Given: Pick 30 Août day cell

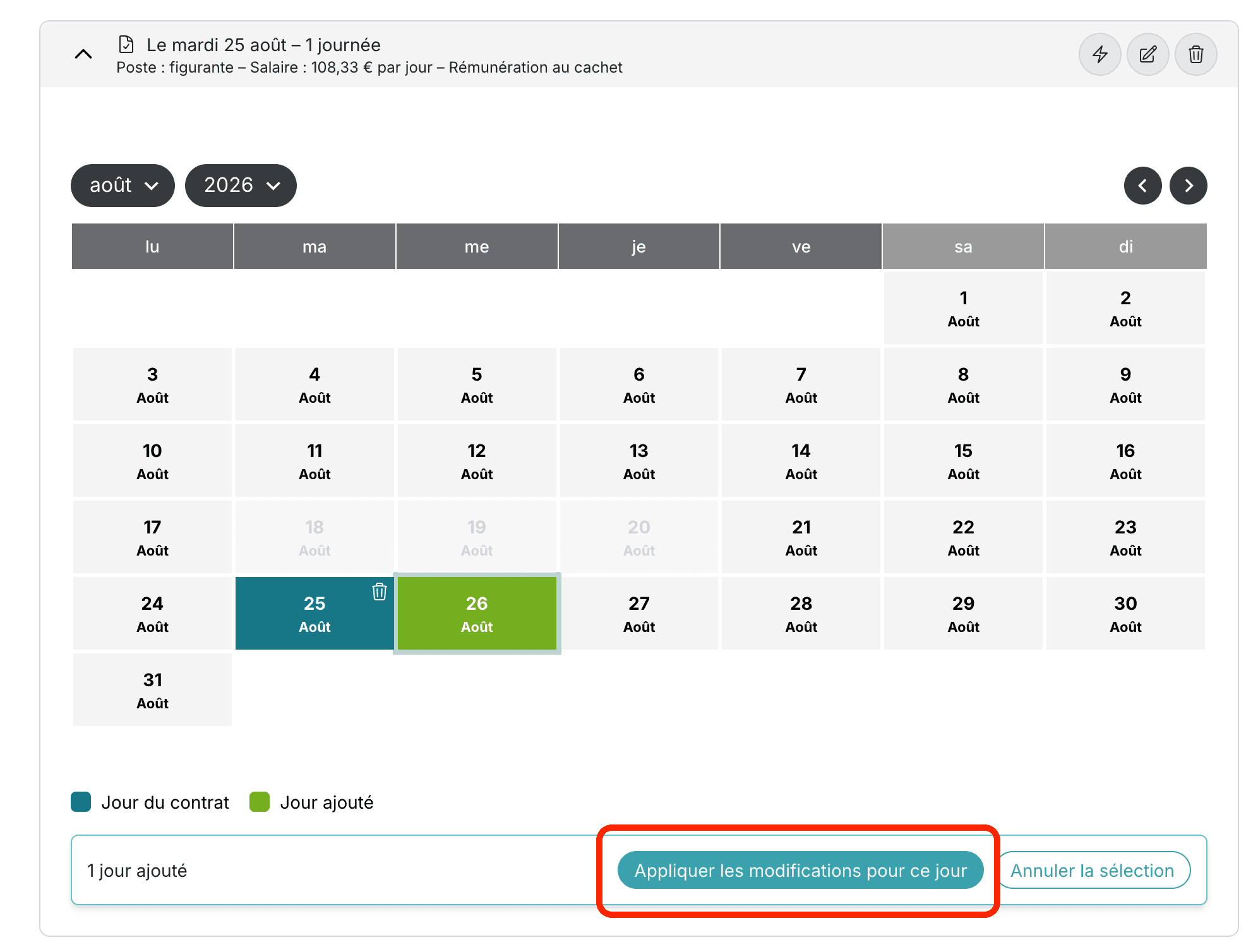Looking at the screenshot, I should (x=1125, y=614).
